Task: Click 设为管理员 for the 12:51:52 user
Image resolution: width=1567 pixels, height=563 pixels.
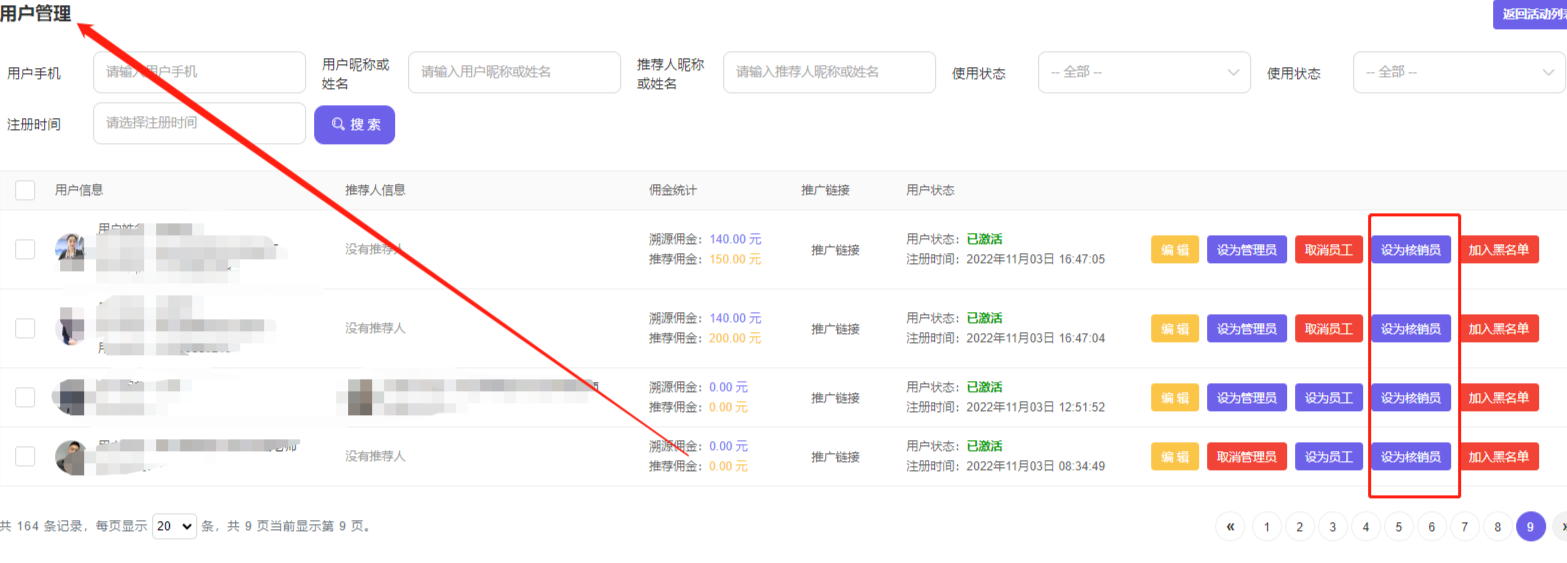Action: (1246, 397)
